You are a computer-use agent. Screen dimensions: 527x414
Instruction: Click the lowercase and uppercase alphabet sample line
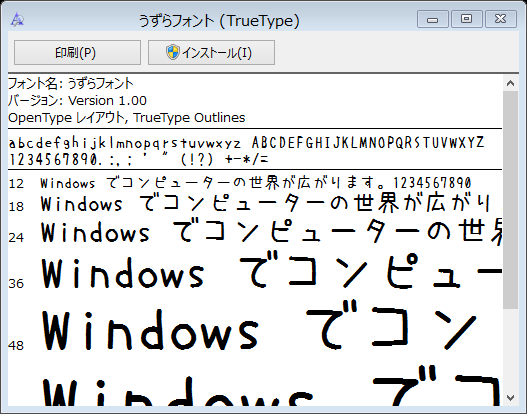(x=246, y=143)
